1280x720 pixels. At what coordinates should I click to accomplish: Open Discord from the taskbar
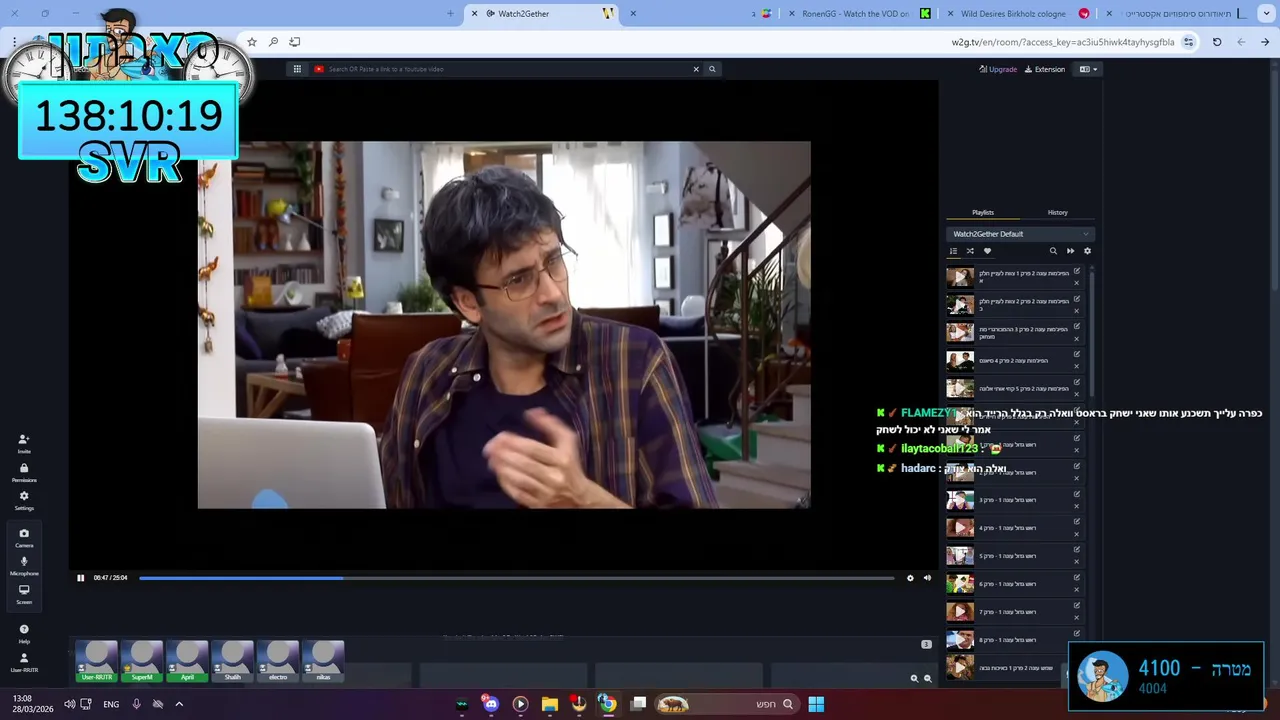click(490, 704)
